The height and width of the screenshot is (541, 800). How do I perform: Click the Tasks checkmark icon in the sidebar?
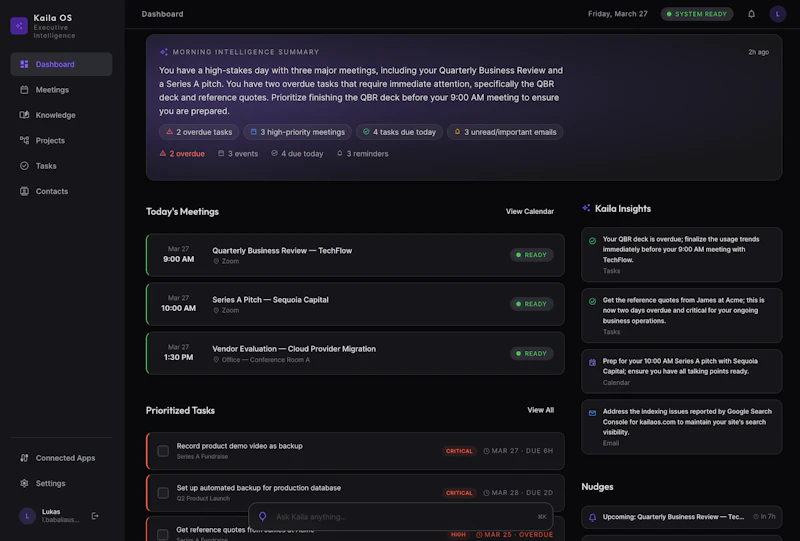[24, 166]
